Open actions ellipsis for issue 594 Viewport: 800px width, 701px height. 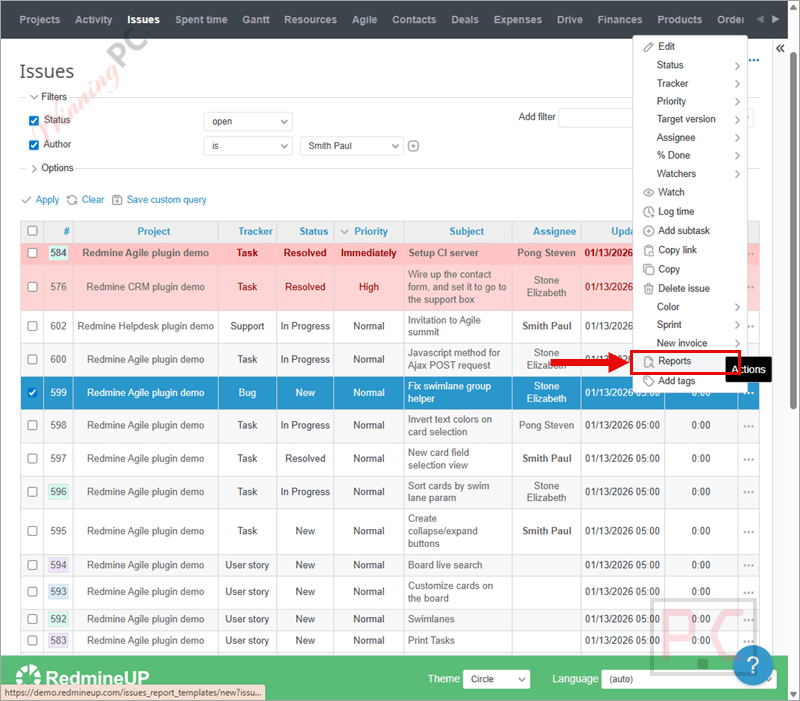(748, 565)
